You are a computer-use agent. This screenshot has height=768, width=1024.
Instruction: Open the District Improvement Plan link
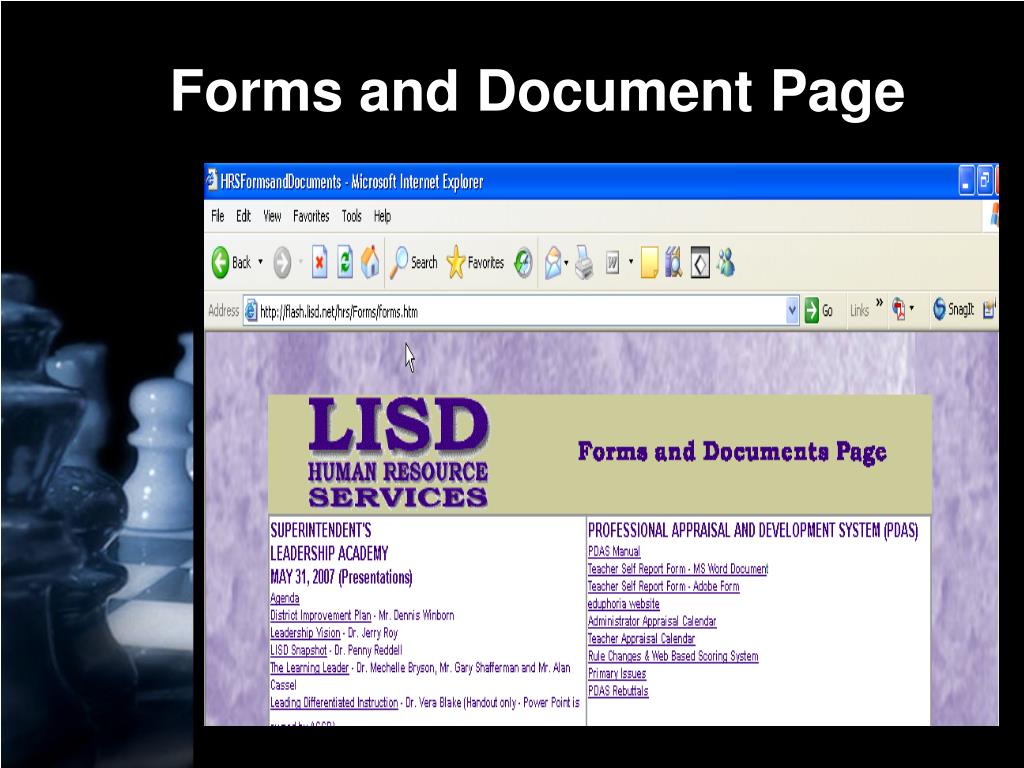(321, 615)
